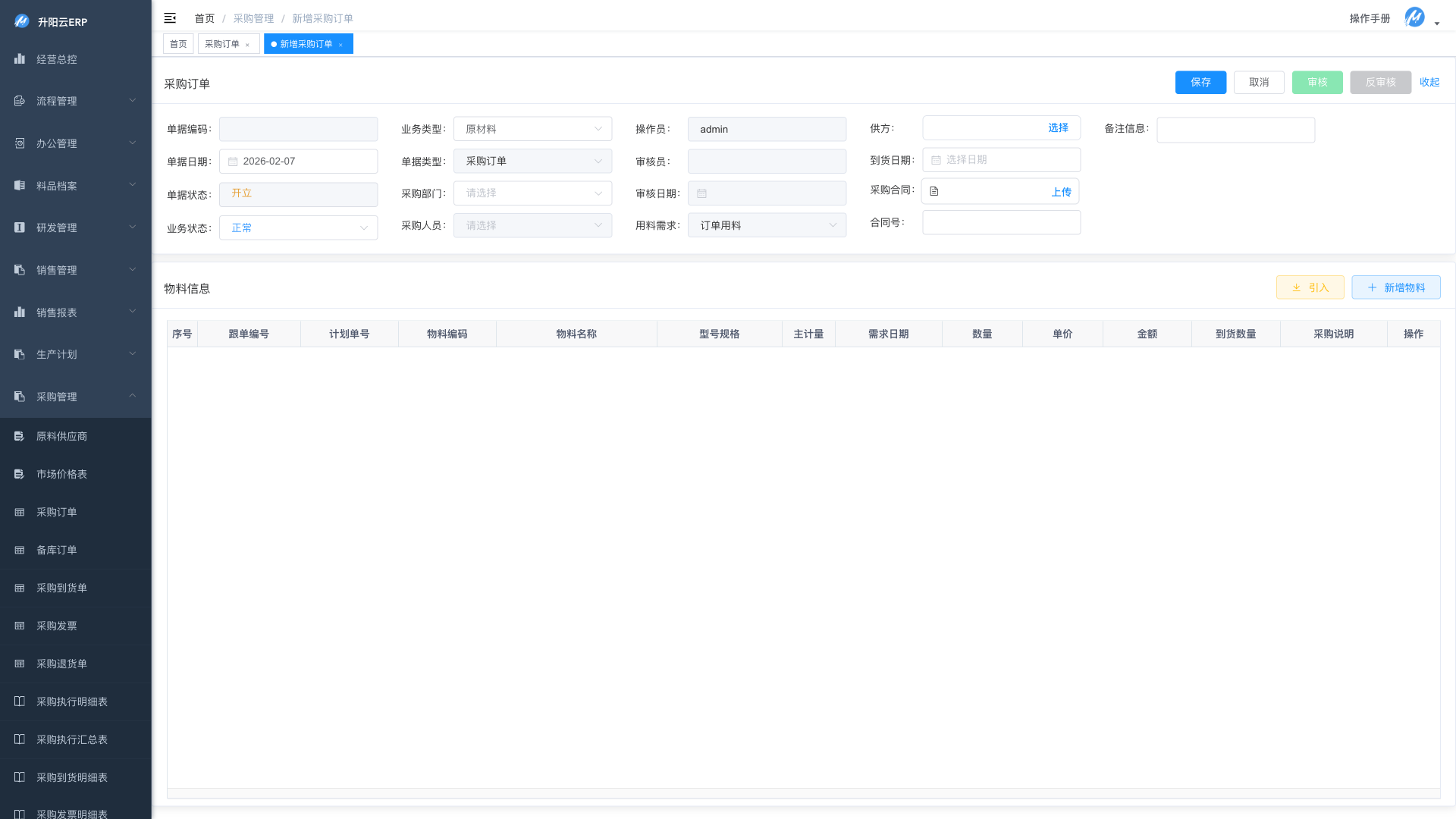This screenshot has height=819, width=1456.
Task: Click the 选择 link in 供方 field
Action: pos(1058,127)
